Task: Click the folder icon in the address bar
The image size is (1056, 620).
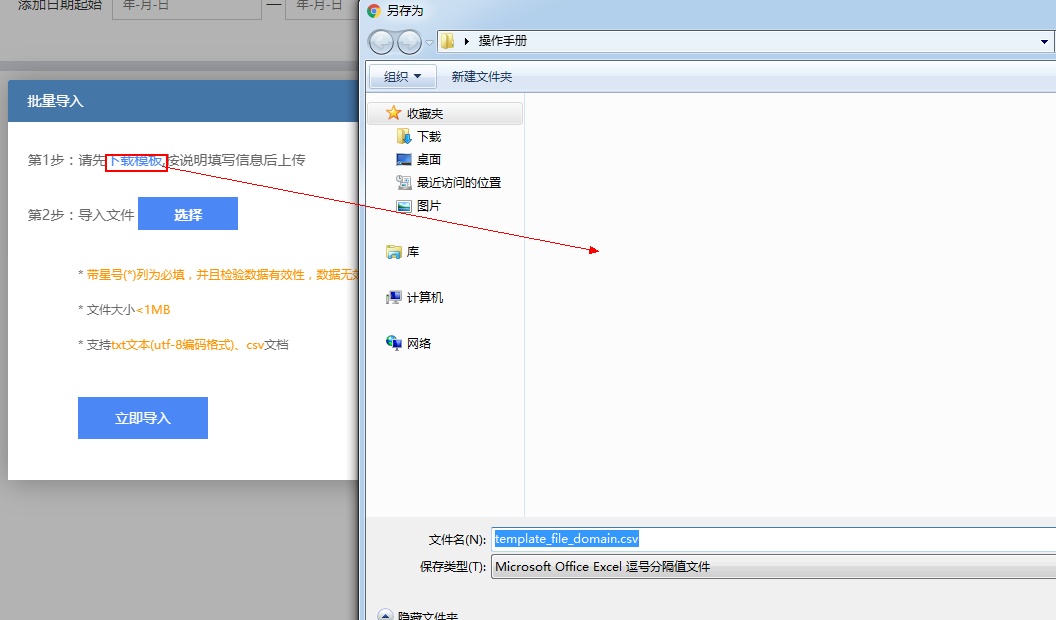Action: 448,41
